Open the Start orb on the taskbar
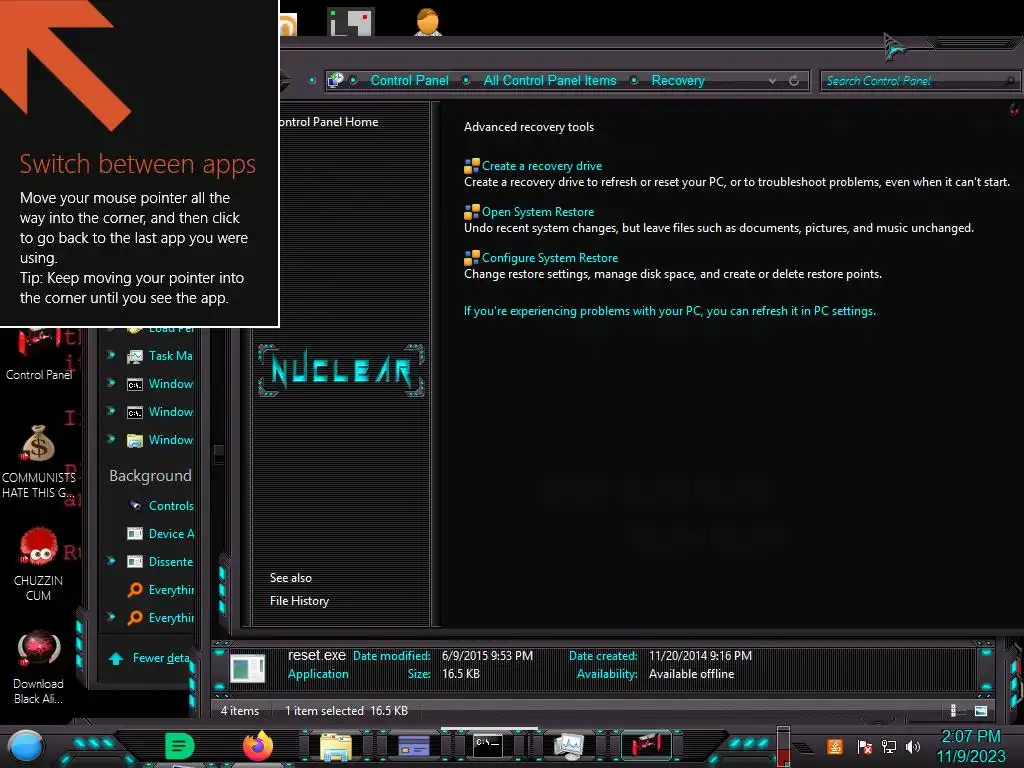The image size is (1024, 768). tap(25, 746)
